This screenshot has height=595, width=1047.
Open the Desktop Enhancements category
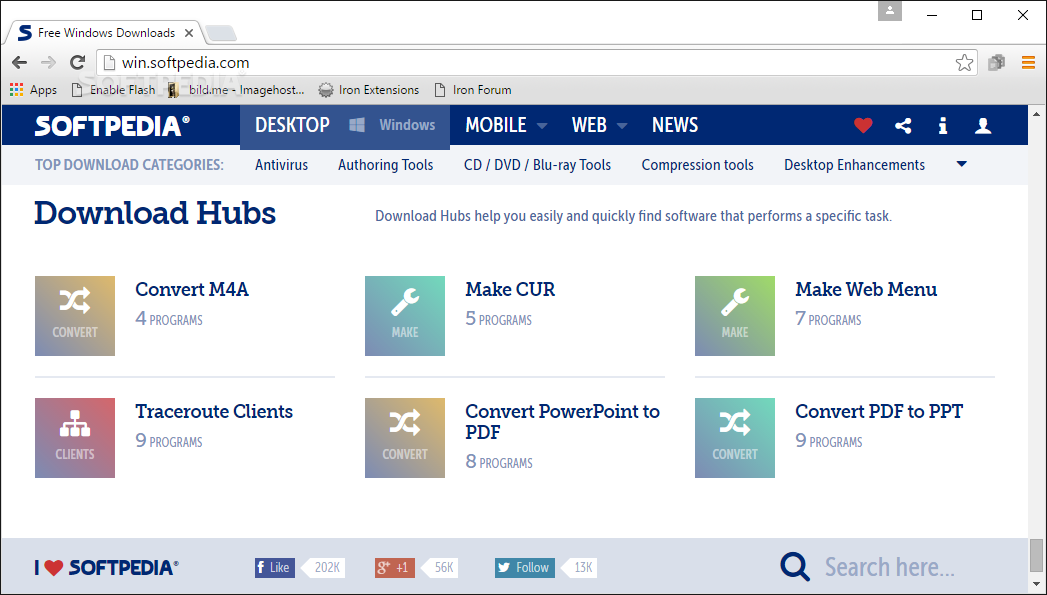click(x=855, y=165)
